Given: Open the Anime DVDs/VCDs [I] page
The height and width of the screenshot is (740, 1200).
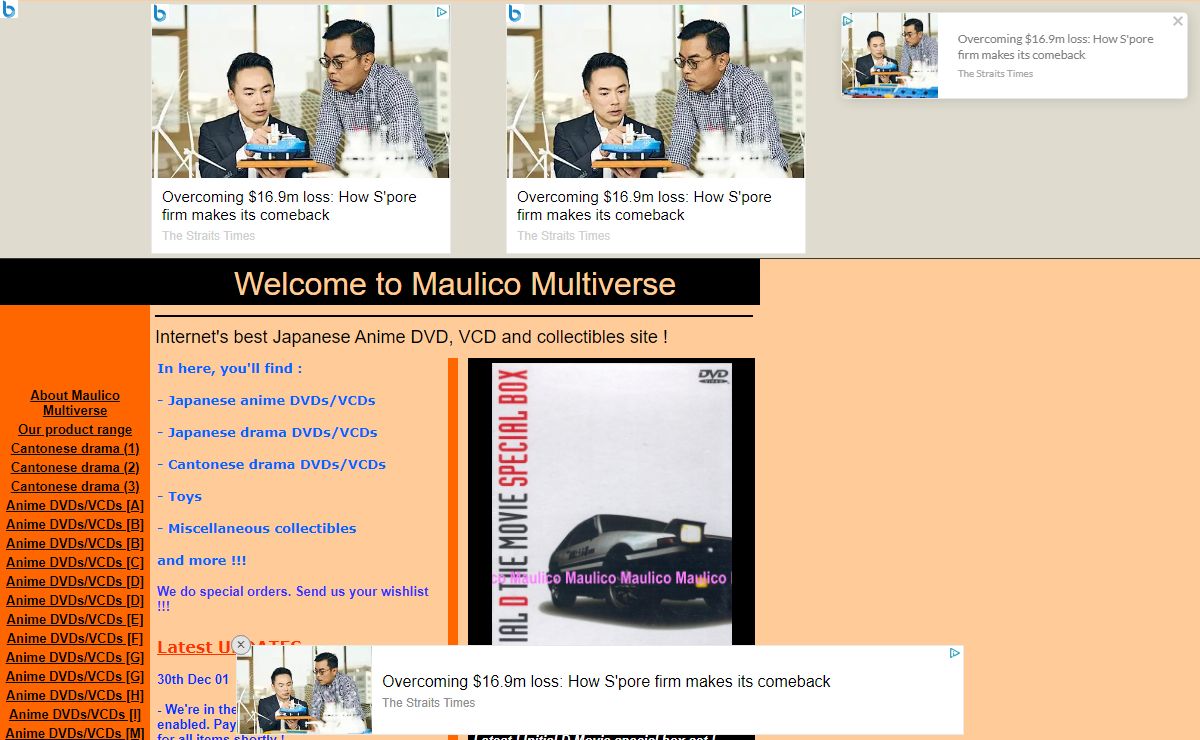Looking at the screenshot, I should (x=75, y=714).
